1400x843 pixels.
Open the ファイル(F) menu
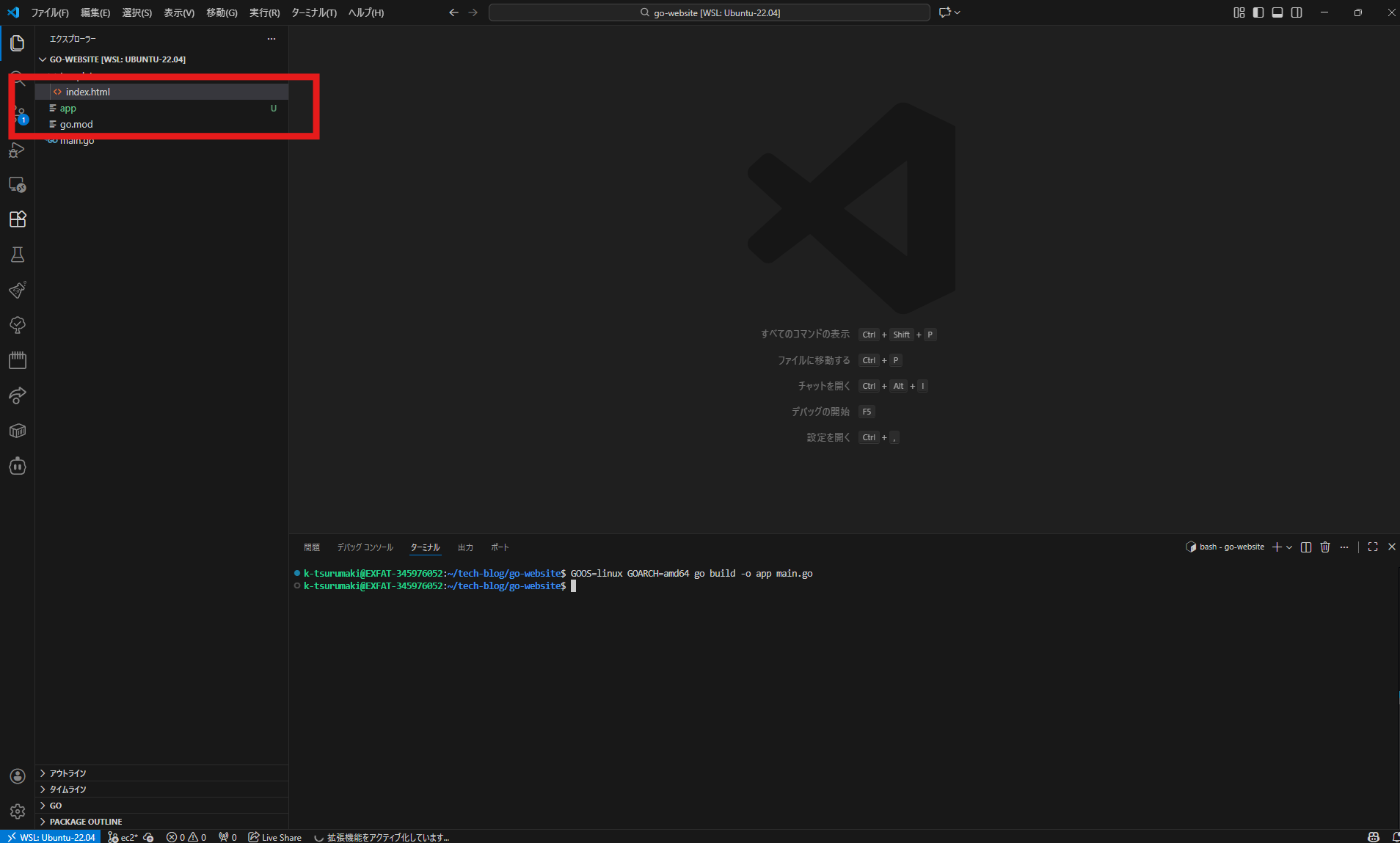(50, 12)
